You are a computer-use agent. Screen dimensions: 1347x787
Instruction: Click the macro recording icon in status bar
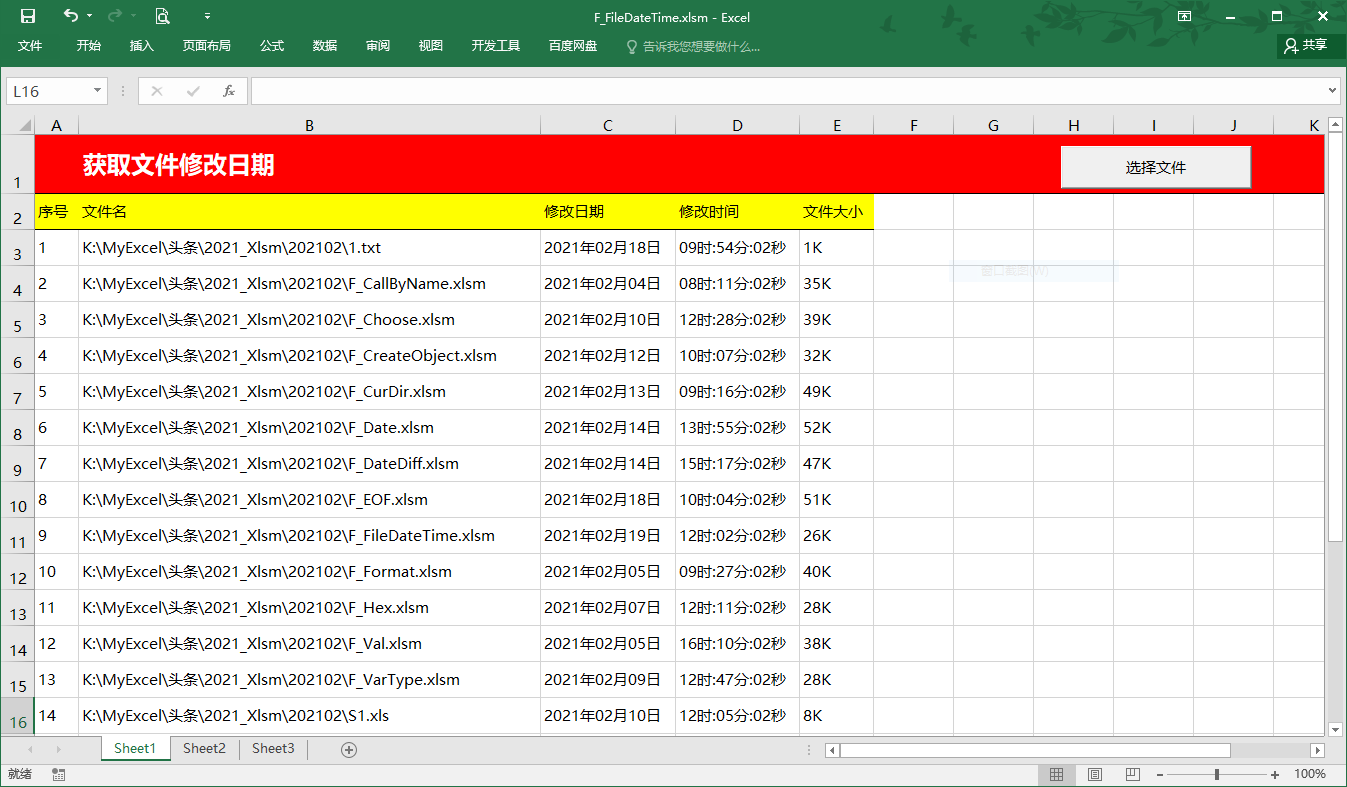pyautogui.click(x=58, y=775)
